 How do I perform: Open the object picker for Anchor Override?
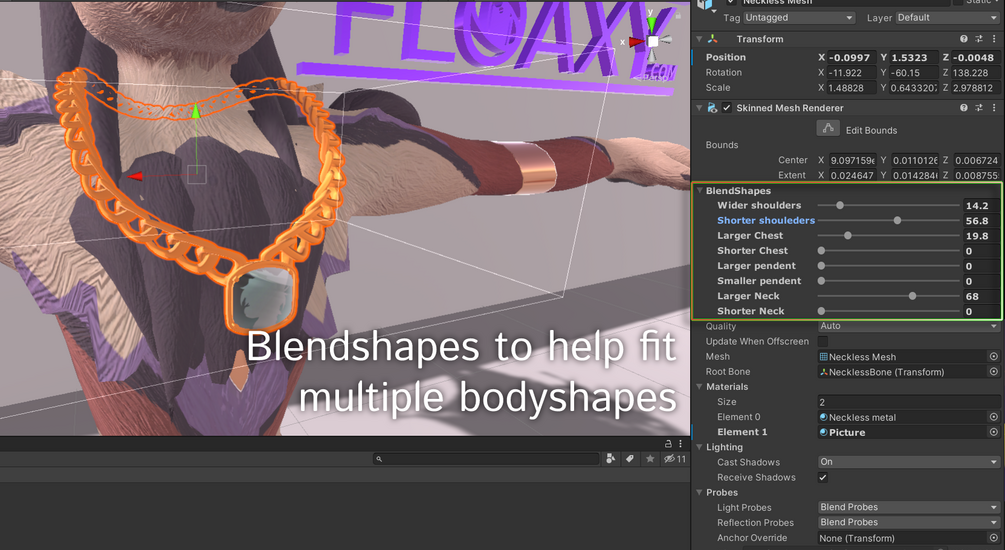click(x=994, y=538)
